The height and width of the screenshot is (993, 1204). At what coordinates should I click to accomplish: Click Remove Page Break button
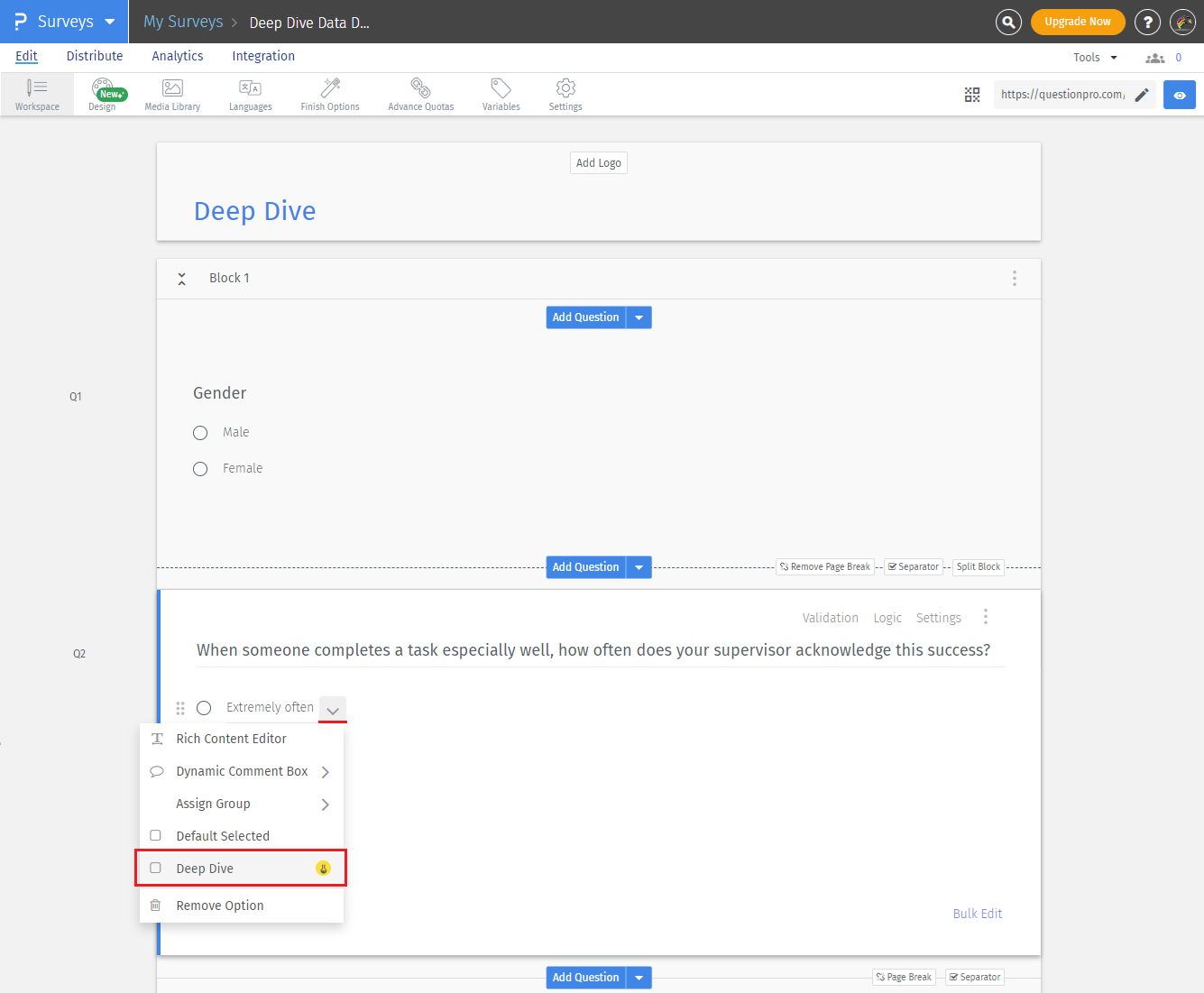tap(825, 567)
